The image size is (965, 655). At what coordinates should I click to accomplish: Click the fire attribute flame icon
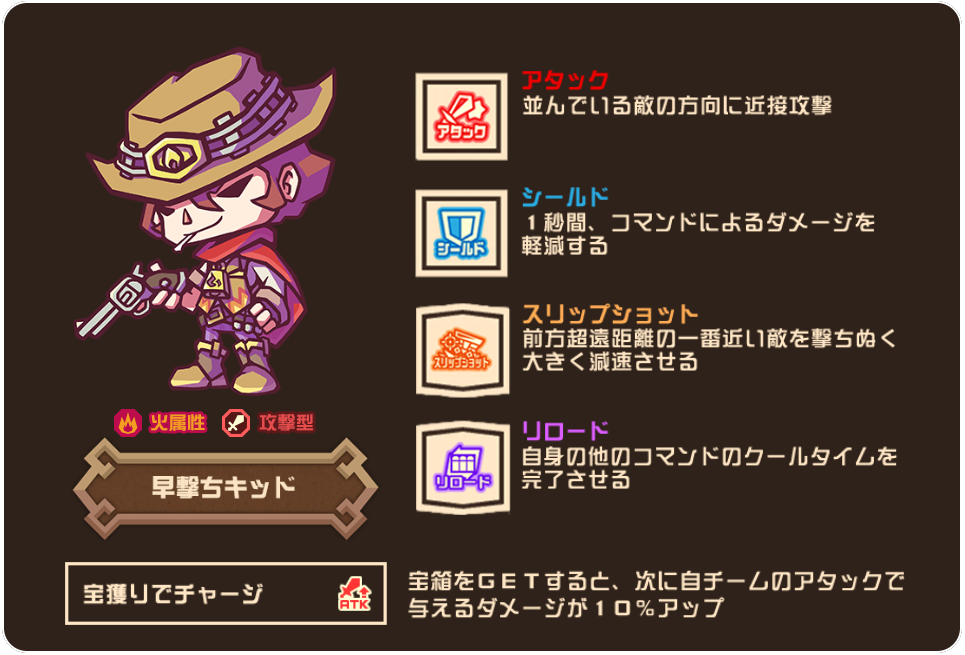[x=128, y=423]
